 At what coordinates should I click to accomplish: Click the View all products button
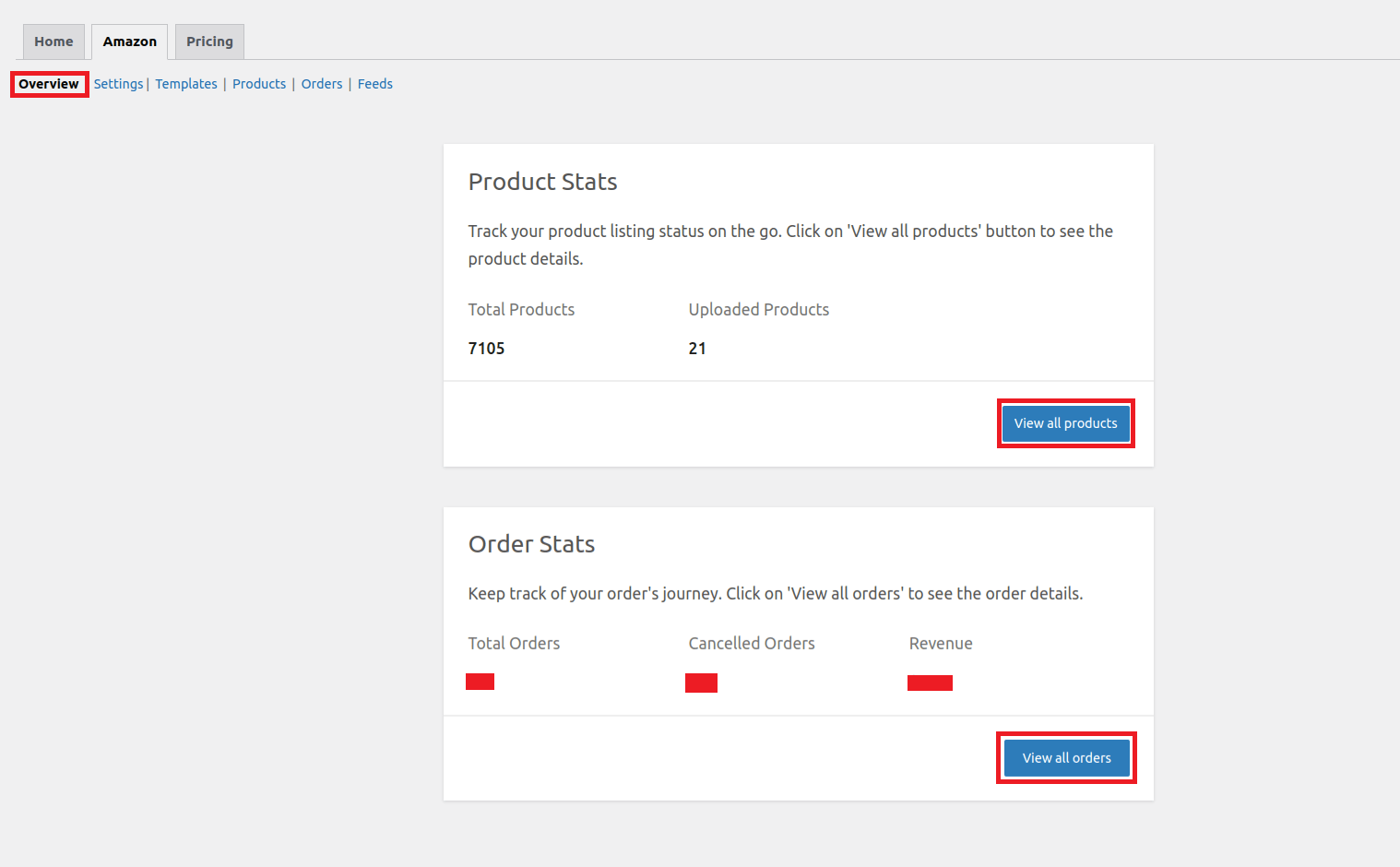pyautogui.click(x=1065, y=422)
